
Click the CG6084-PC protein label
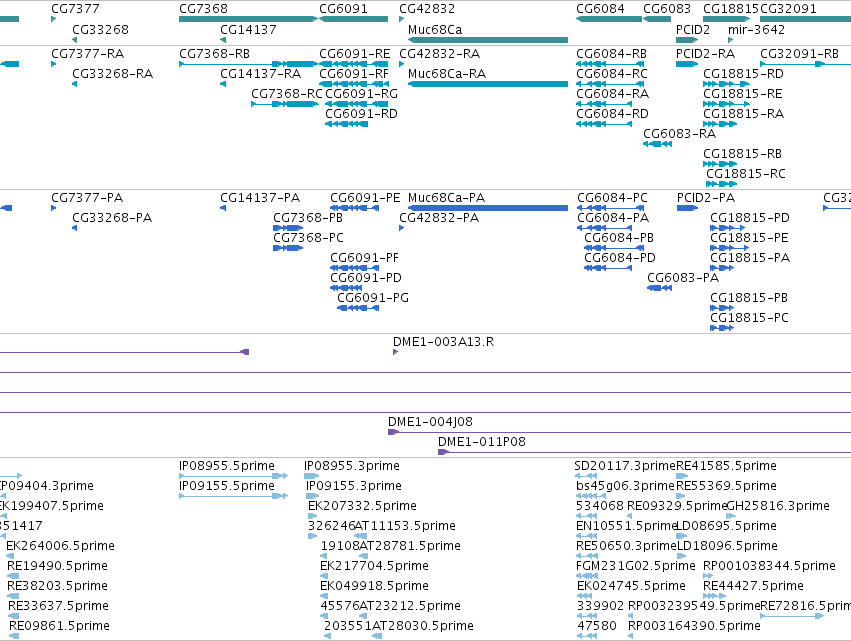coord(613,198)
